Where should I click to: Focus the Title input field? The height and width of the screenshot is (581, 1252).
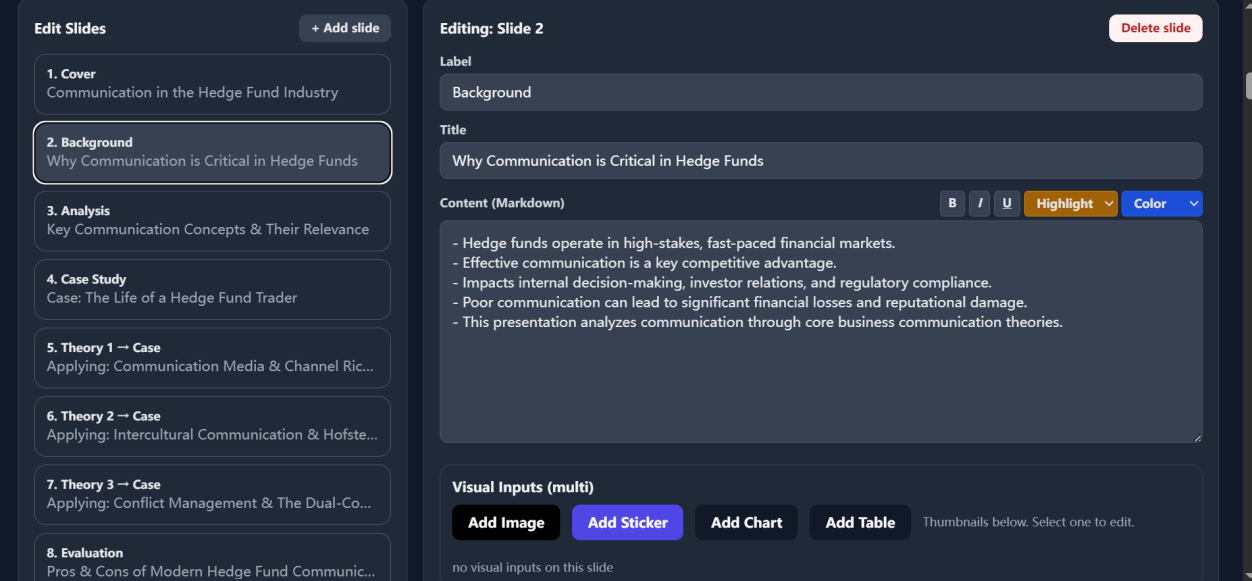pyautogui.click(x=821, y=161)
